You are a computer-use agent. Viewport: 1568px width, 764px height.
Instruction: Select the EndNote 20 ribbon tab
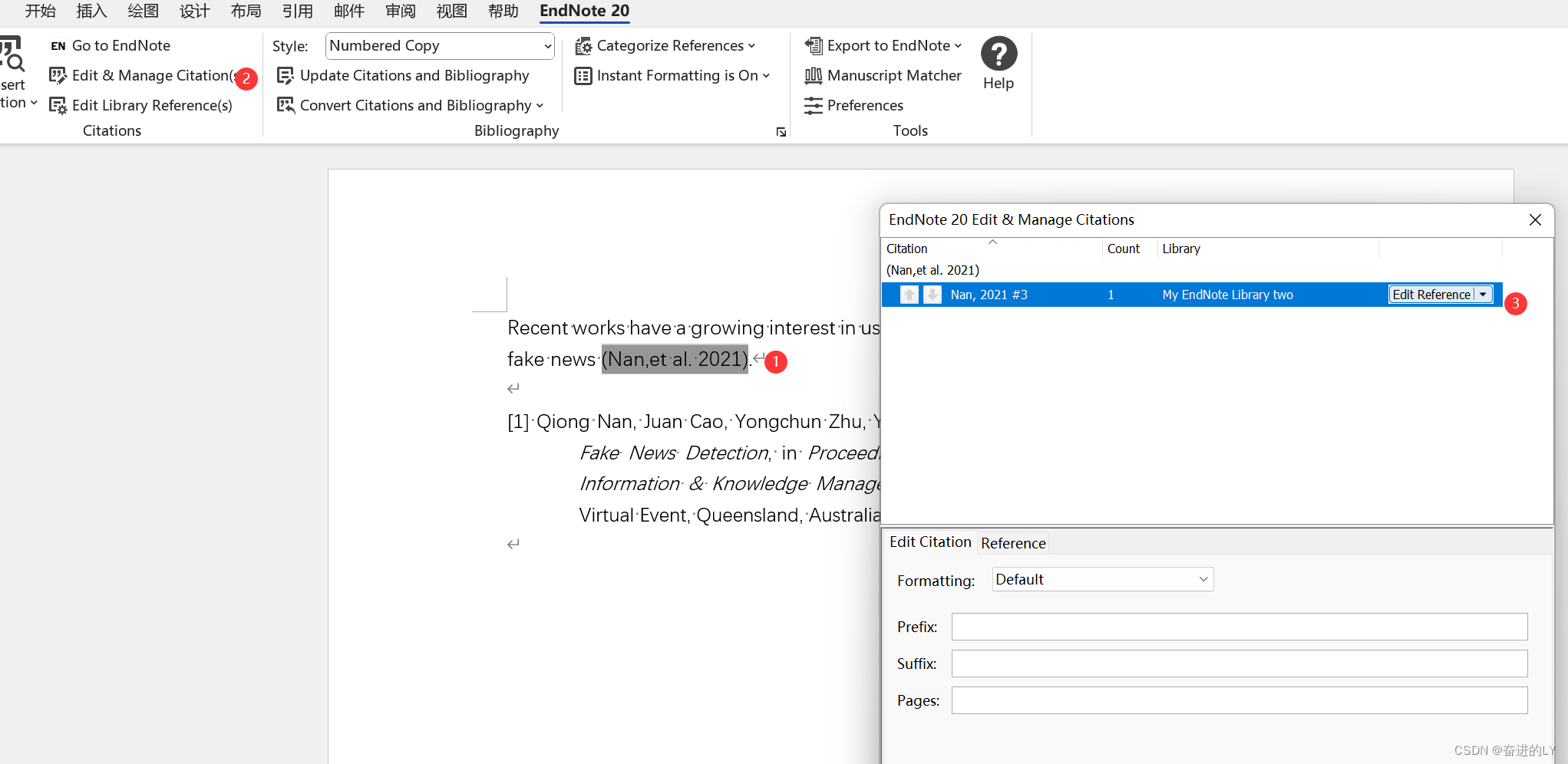[584, 11]
